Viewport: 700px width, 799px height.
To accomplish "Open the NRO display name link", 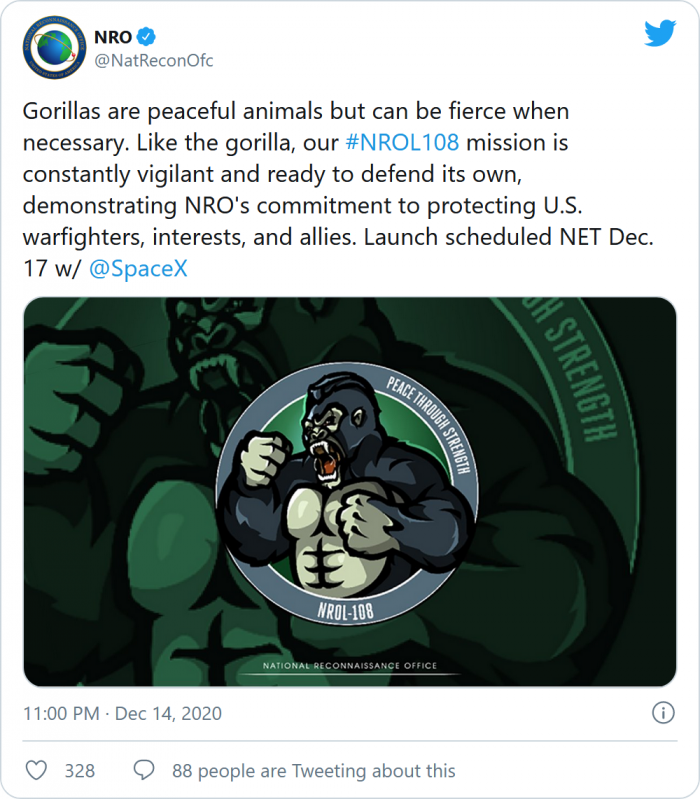I will pyautogui.click(x=112, y=37).
